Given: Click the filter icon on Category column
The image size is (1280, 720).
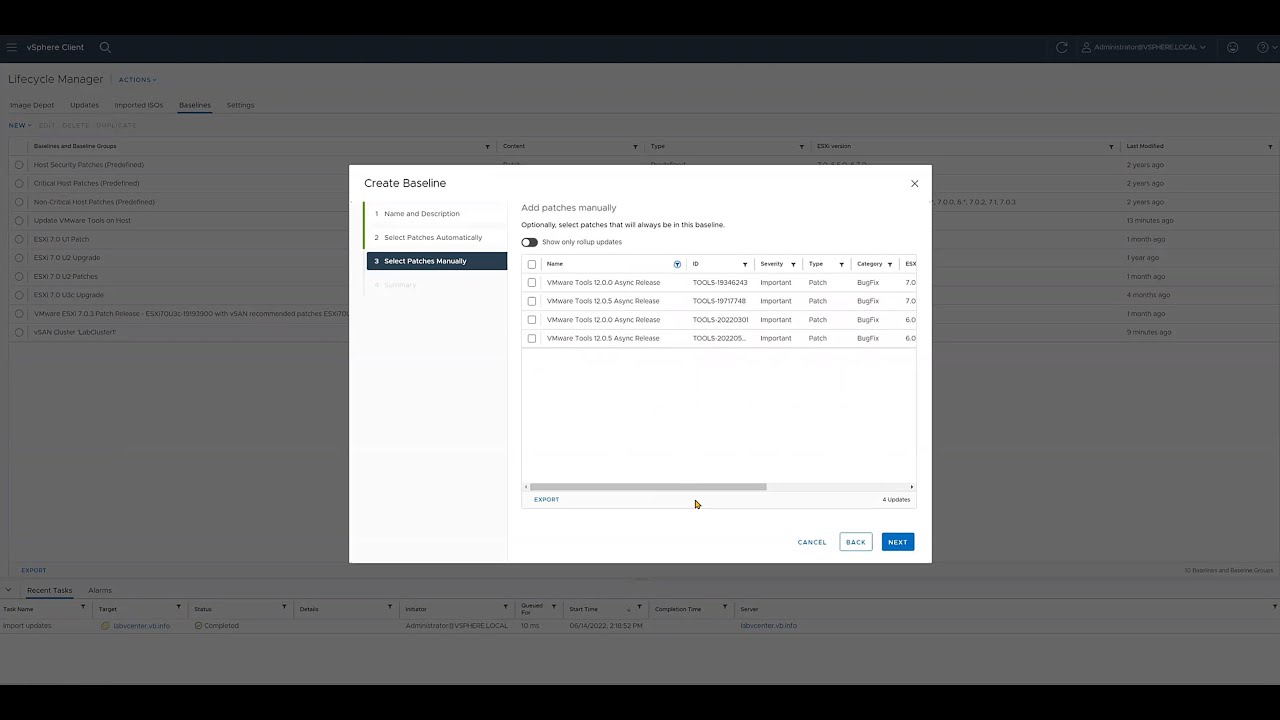Looking at the screenshot, I should (890, 264).
